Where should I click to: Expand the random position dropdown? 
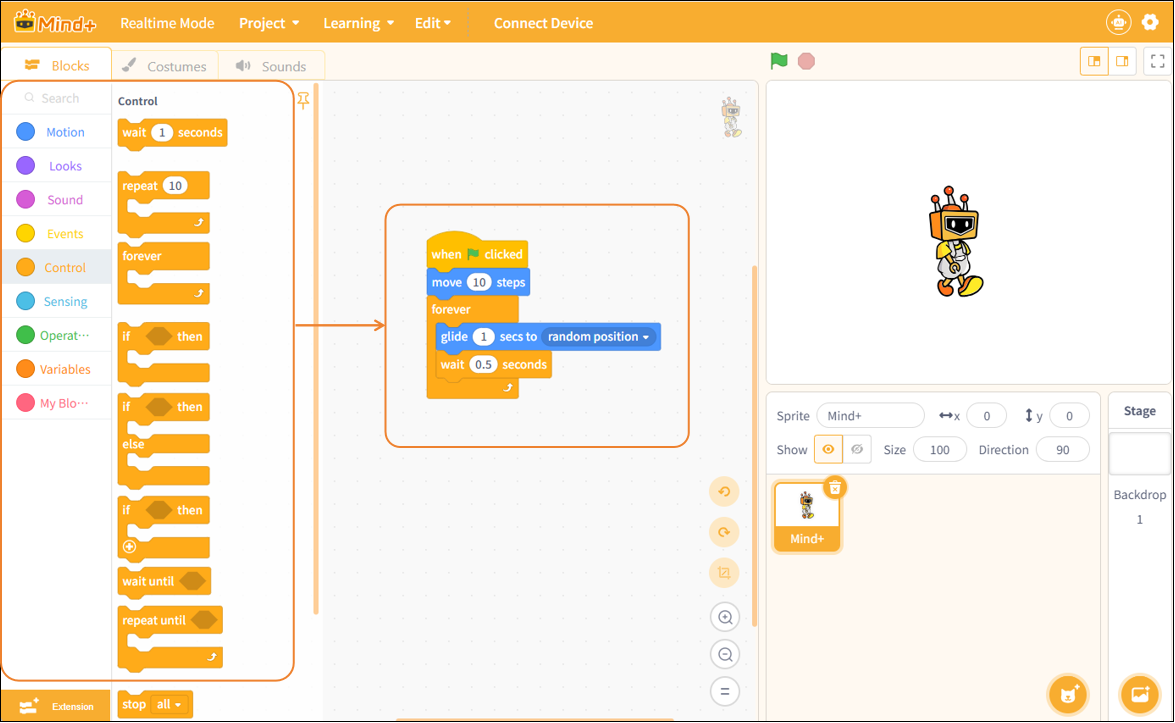(x=598, y=336)
